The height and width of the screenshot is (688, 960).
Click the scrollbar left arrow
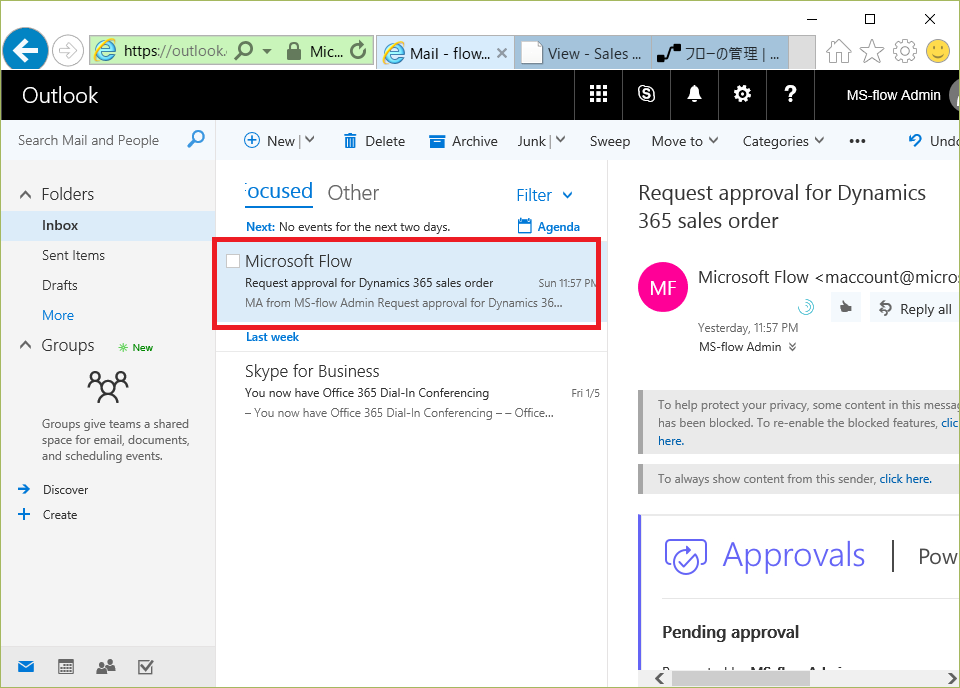(659, 678)
